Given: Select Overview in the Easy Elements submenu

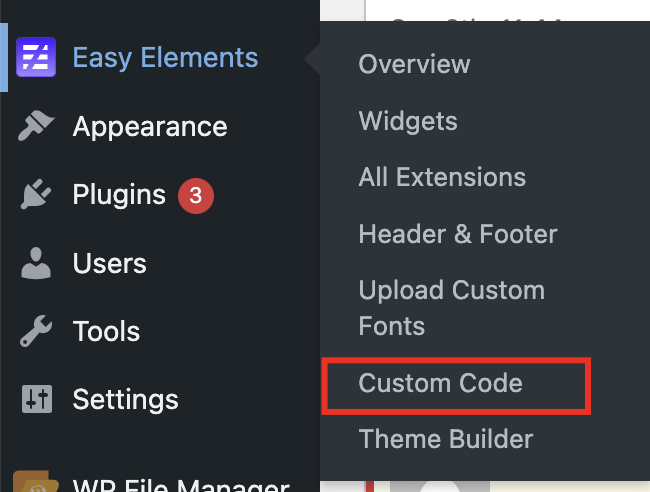Looking at the screenshot, I should pyautogui.click(x=414, y=64).
